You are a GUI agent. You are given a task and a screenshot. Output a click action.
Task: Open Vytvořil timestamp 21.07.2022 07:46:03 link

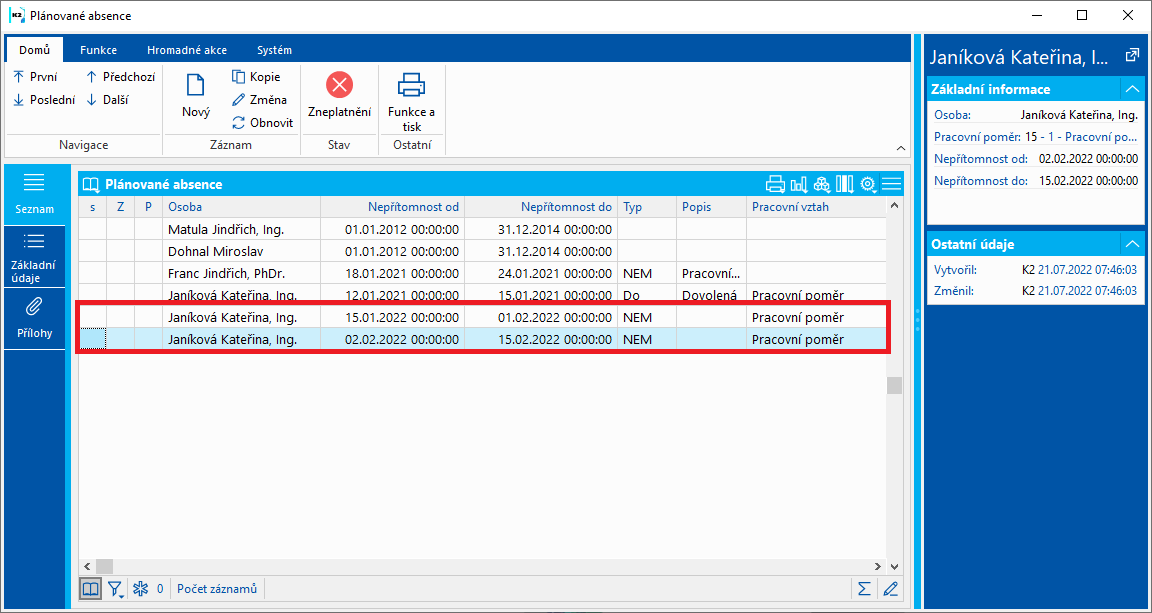point(1088,270)
